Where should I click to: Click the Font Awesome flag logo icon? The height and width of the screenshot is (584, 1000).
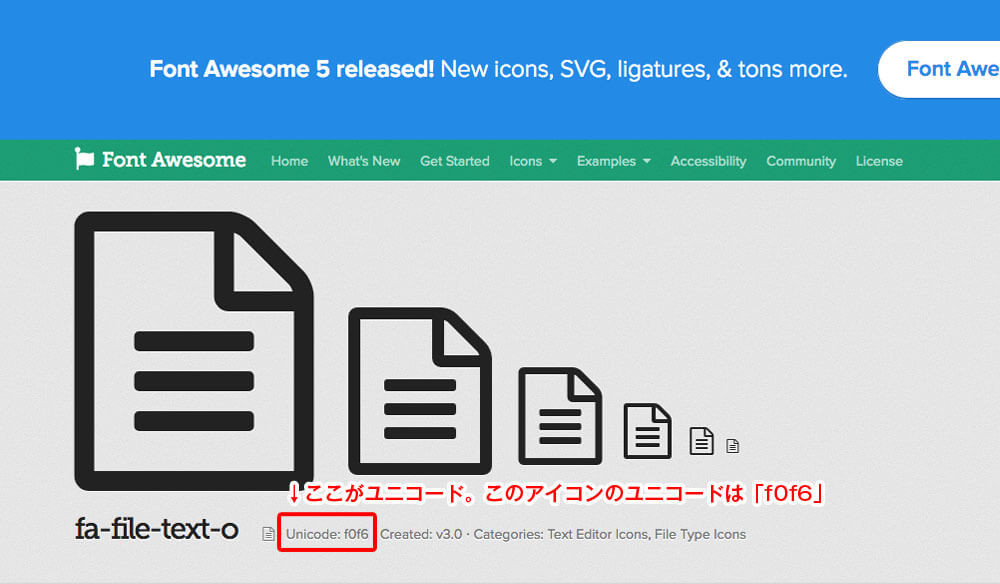[84, 159]
